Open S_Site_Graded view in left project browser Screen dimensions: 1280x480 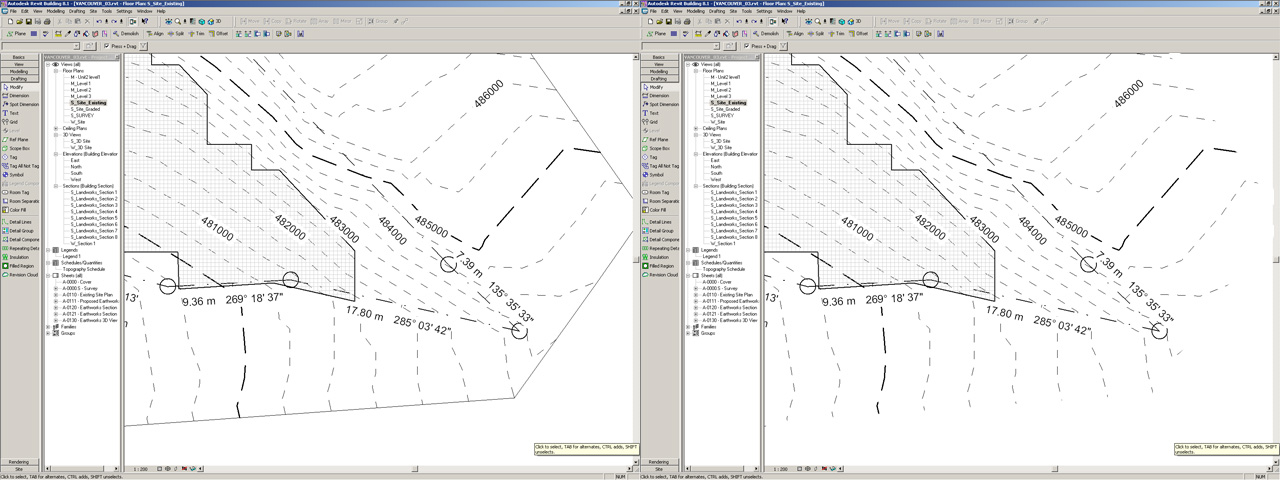[85, 109]
